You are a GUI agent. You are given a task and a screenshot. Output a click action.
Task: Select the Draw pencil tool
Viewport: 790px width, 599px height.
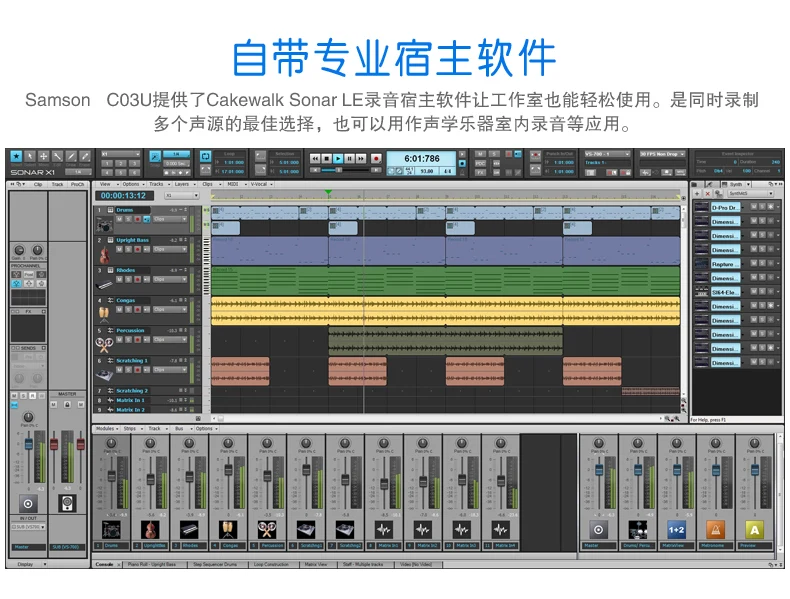(x=71, y=157)
